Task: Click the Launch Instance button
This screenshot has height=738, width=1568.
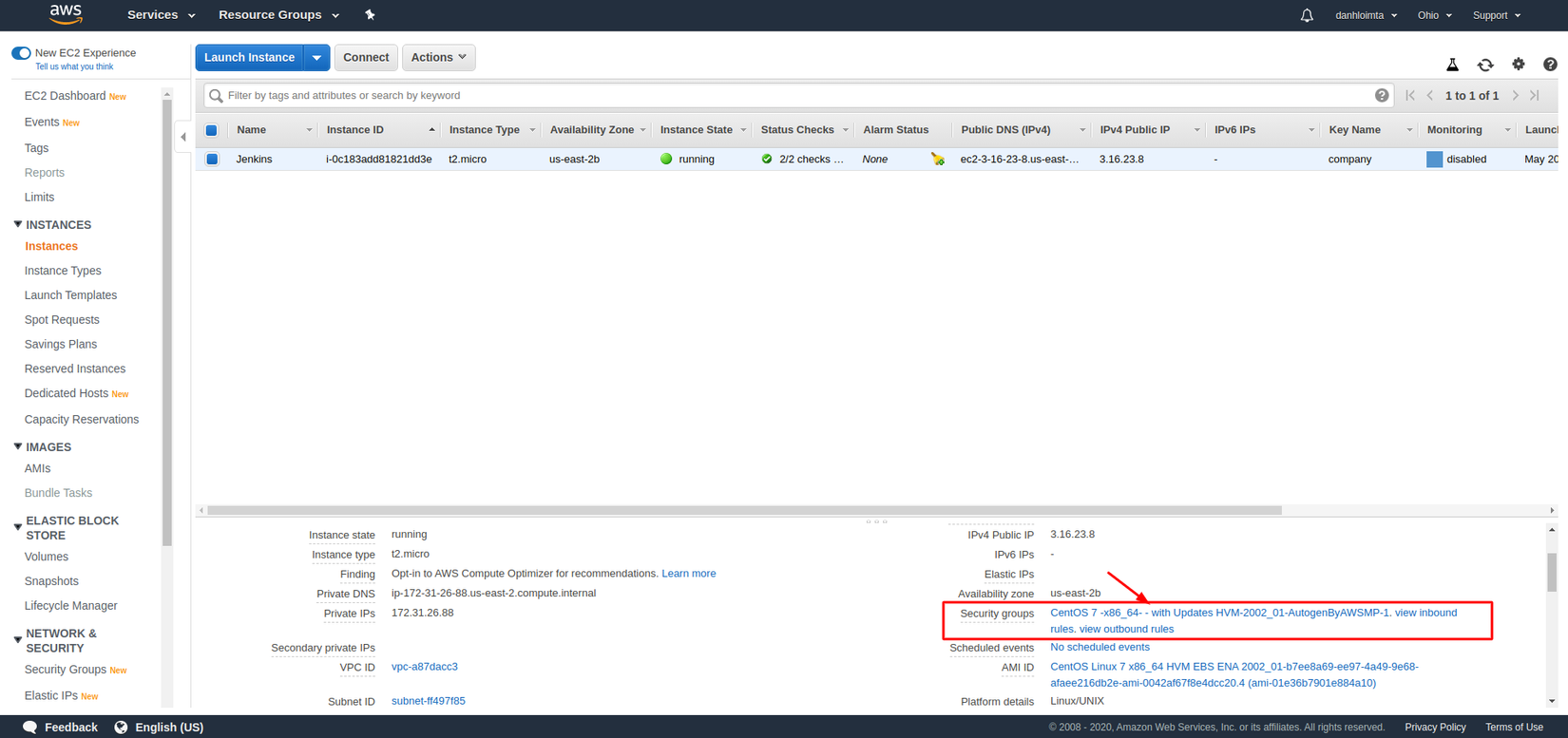Action: (x=249, y=57)
